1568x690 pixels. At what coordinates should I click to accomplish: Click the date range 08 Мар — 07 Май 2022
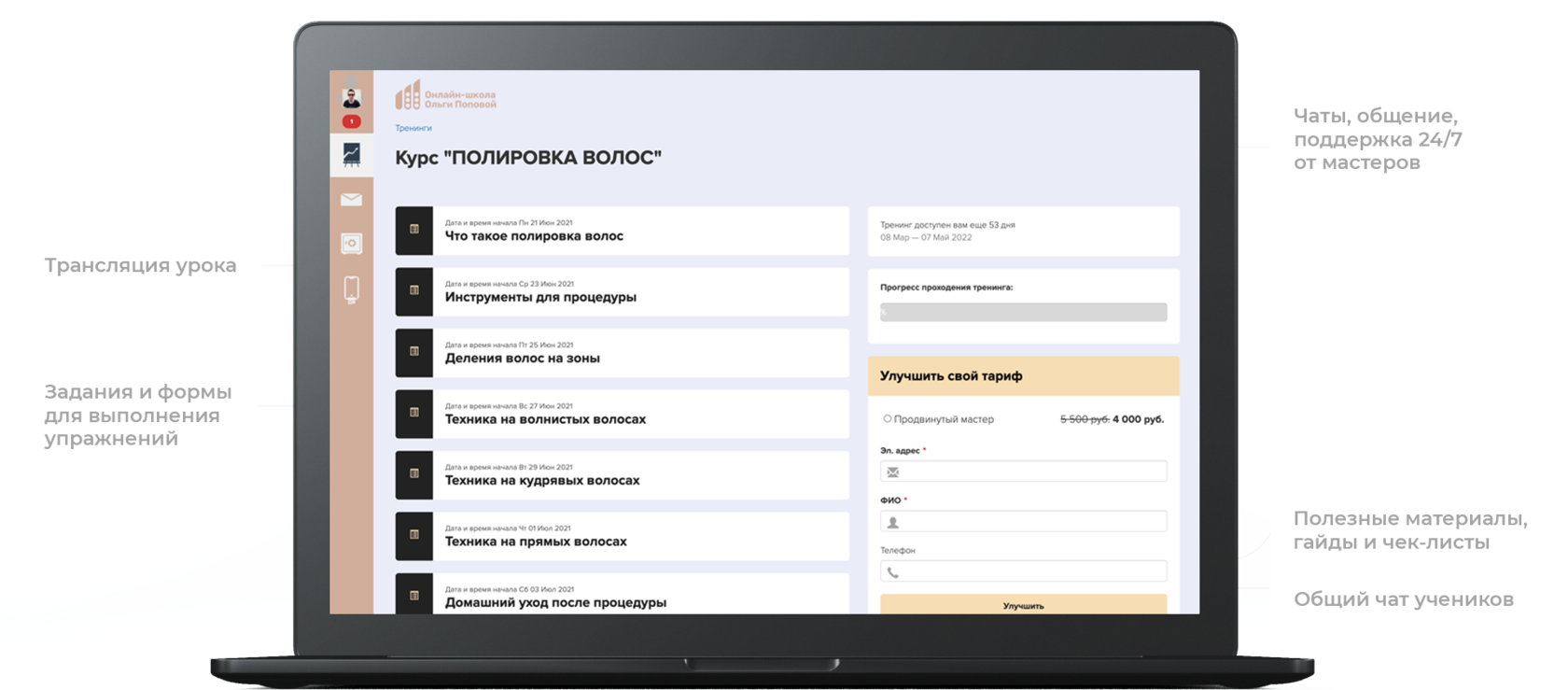pyautogui.click(x=926, y=237)
